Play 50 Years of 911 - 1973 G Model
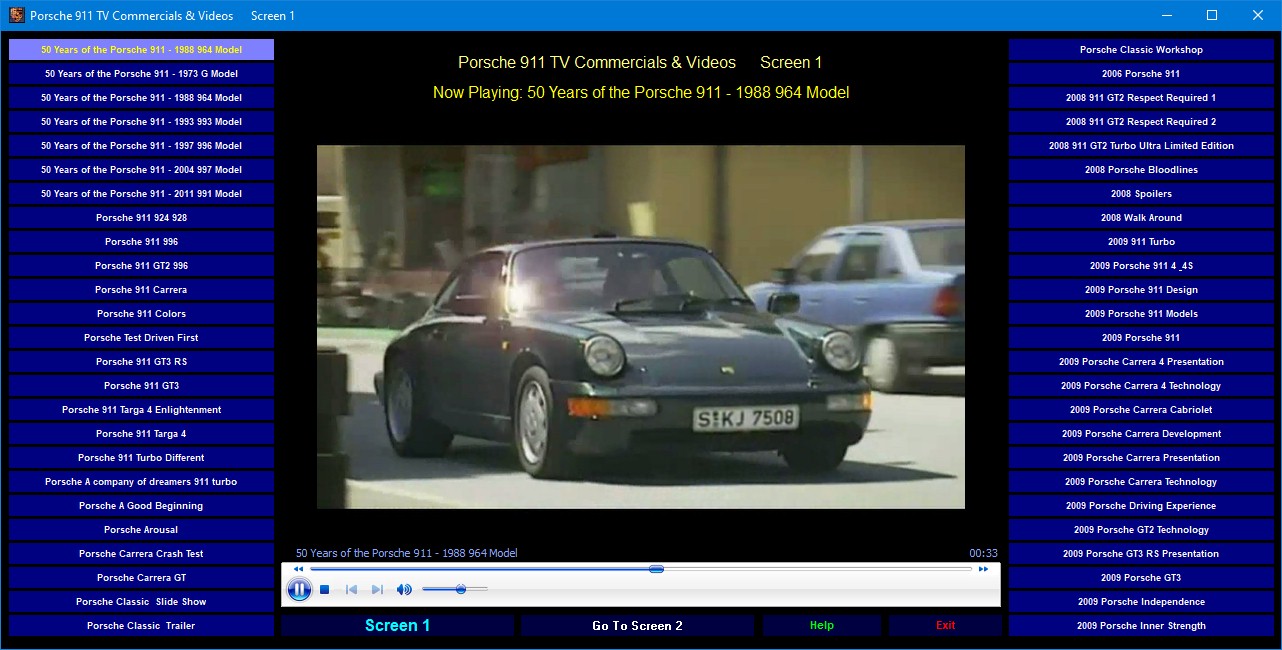Screen dimensions: 1282x650 pos(141,74)
